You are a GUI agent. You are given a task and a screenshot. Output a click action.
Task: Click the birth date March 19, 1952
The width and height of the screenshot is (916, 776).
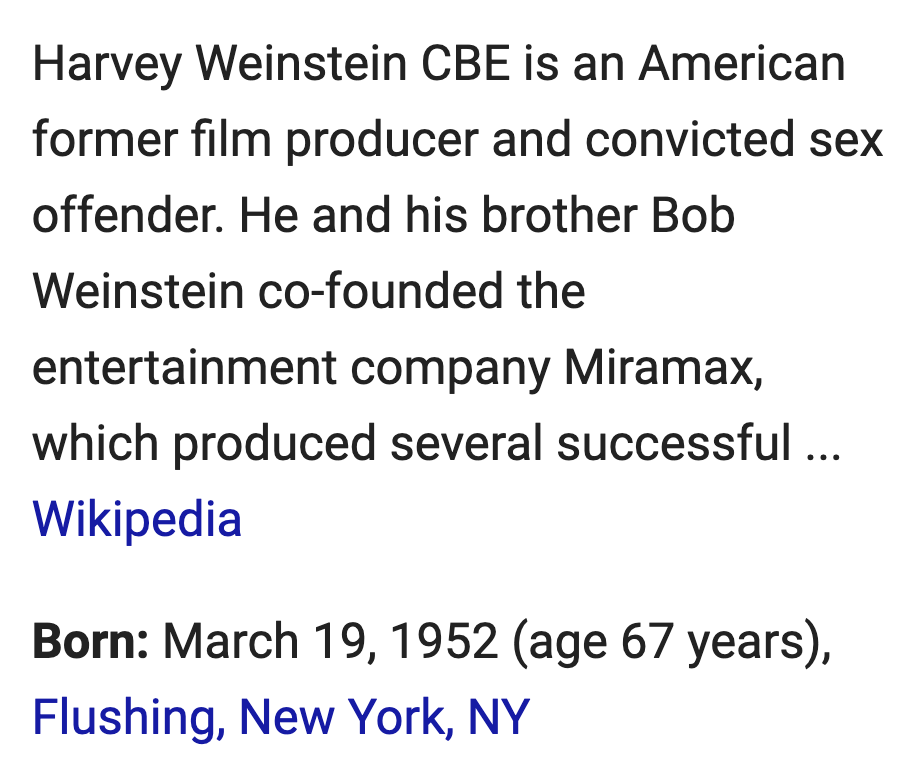pyautogui.click(x=330, y=642)
